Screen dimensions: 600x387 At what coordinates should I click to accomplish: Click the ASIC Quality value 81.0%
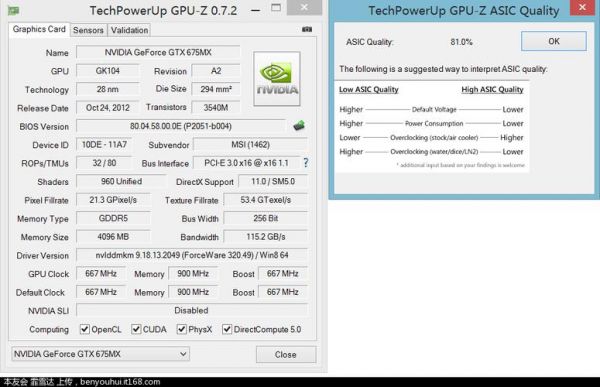[461, 42]
